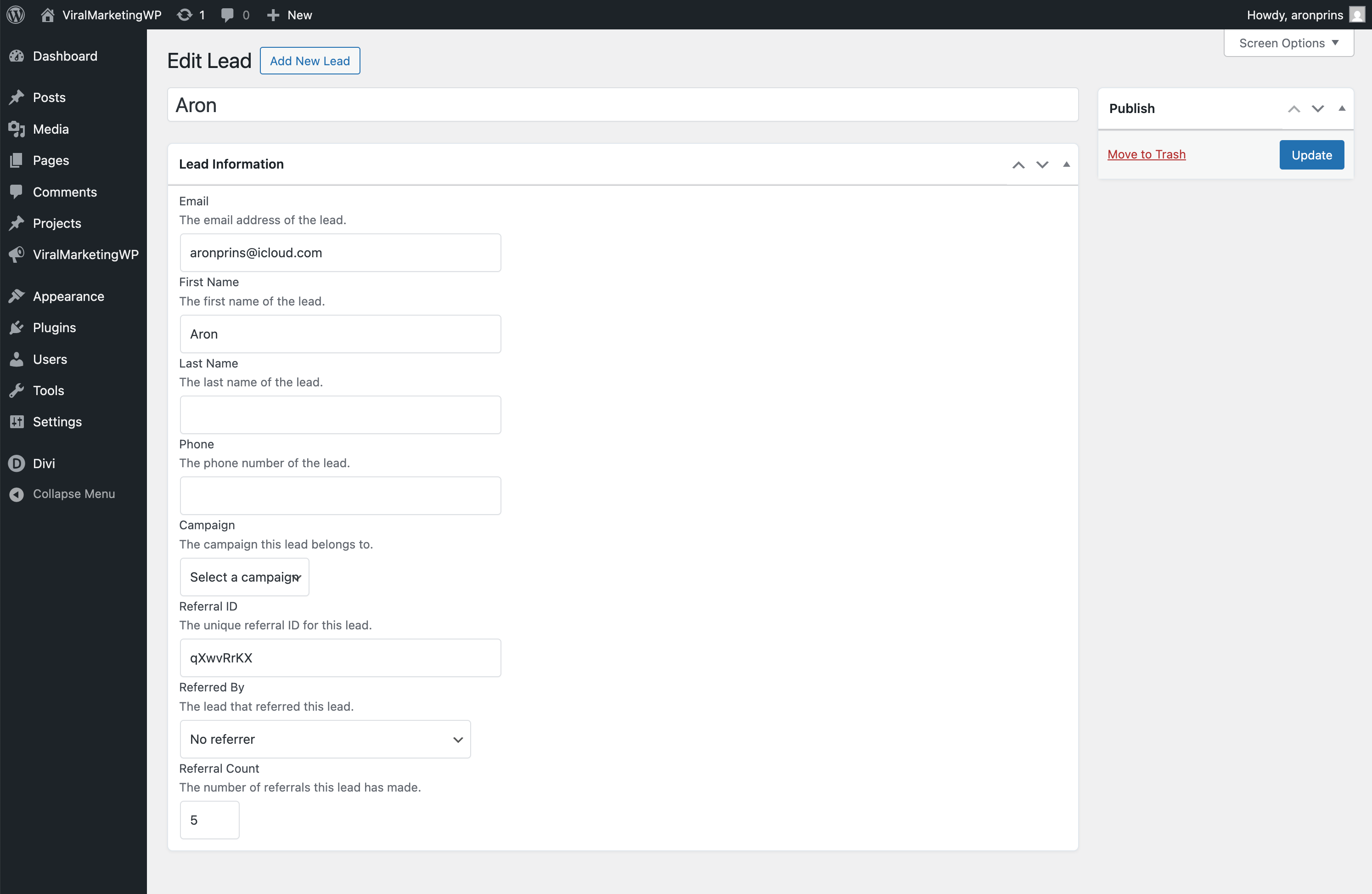Click the home icon next to site name
1372x894 pixels.
click(48, 14)
